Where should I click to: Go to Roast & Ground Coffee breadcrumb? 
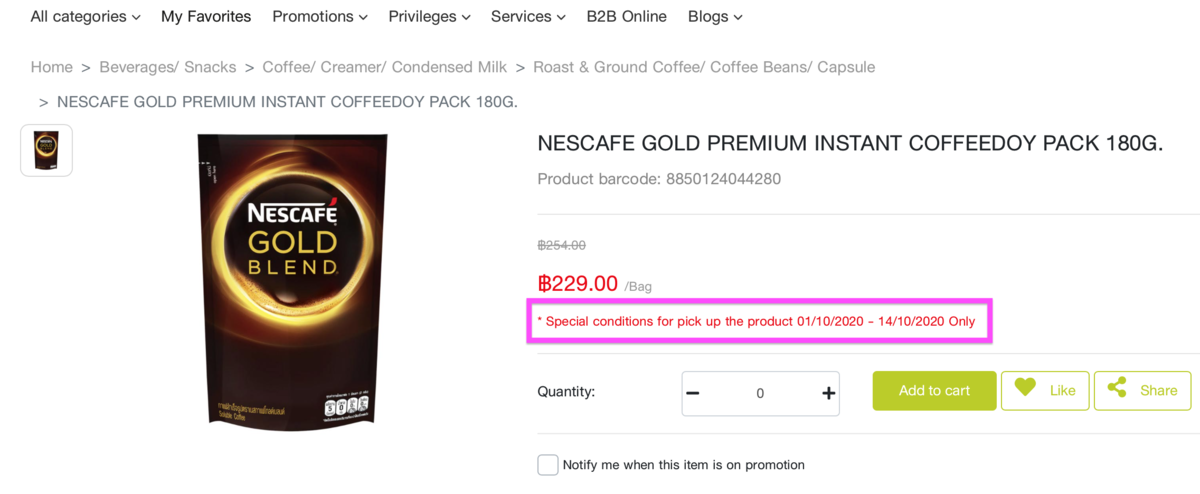[704, 67]
